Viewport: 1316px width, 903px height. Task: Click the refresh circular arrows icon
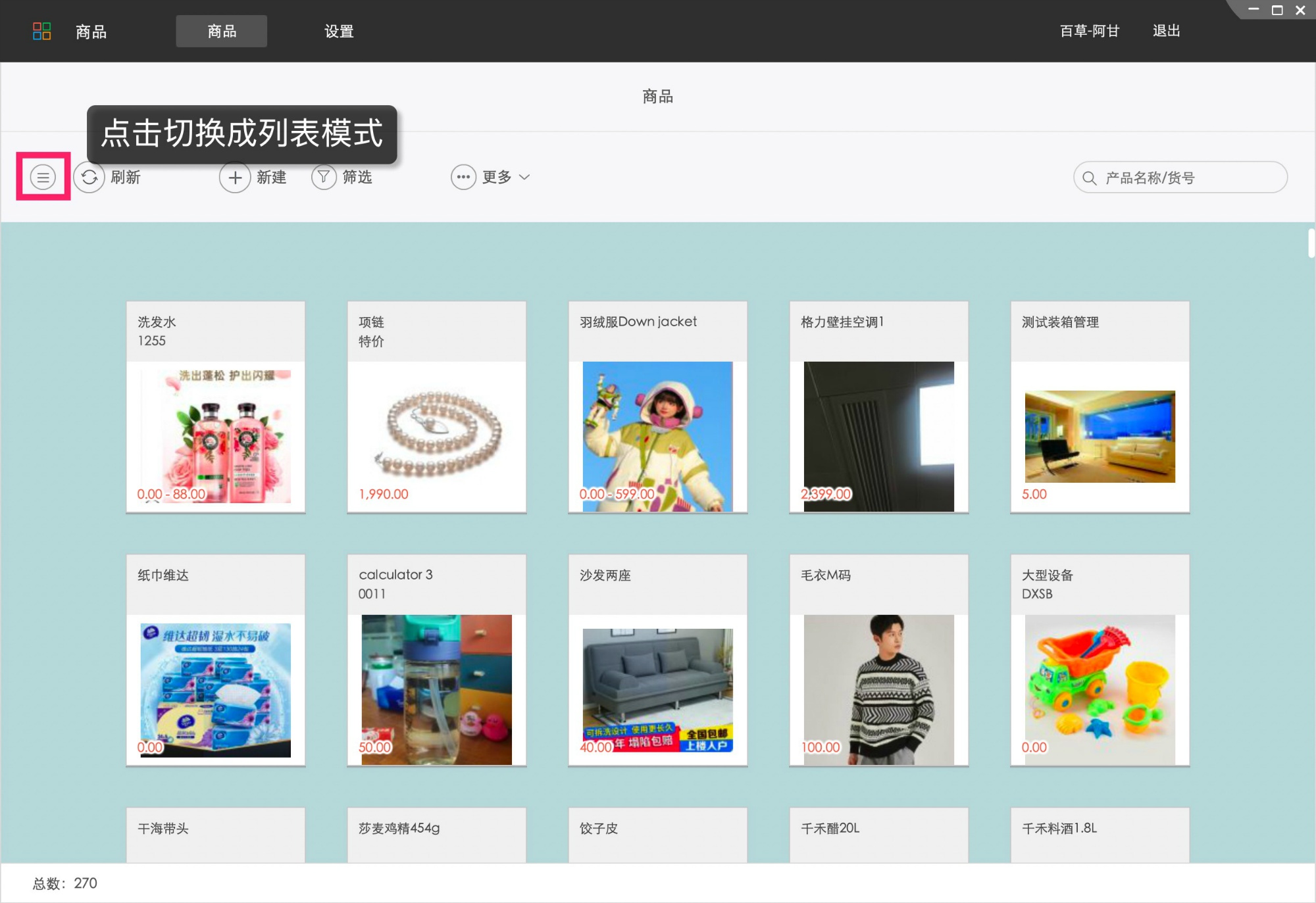click(x=89, y=177)
